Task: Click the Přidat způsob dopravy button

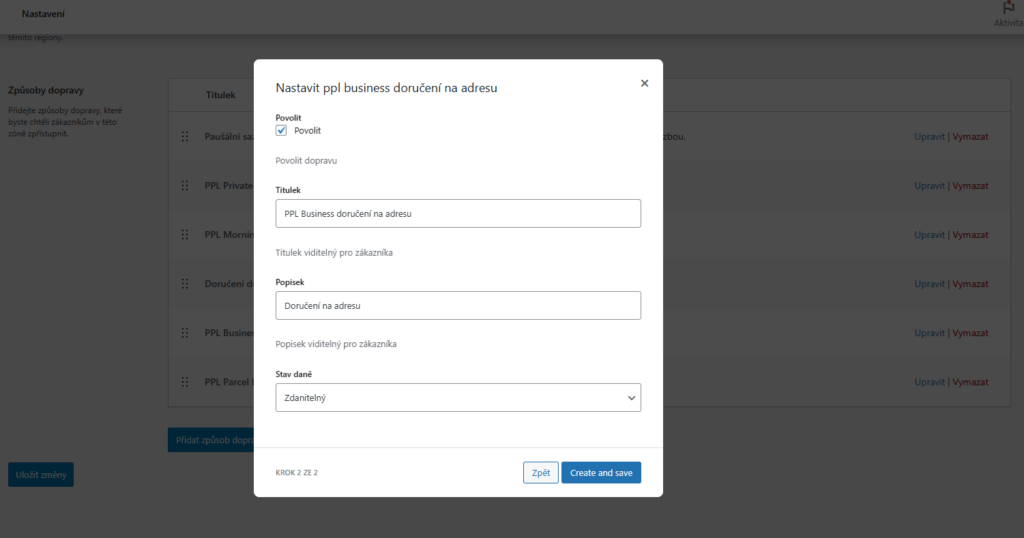Action: [x=211, y=440]
